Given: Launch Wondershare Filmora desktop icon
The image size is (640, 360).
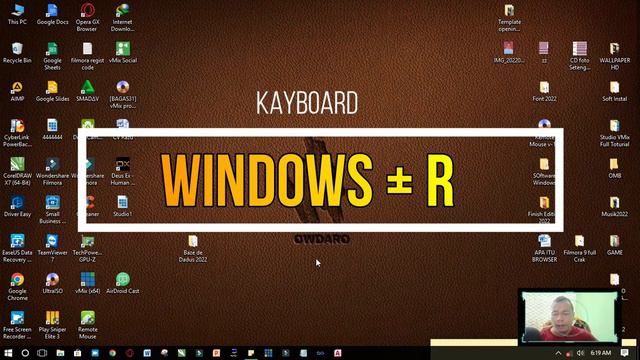Looking at the screenshot, I should click(x=52, y=171).
